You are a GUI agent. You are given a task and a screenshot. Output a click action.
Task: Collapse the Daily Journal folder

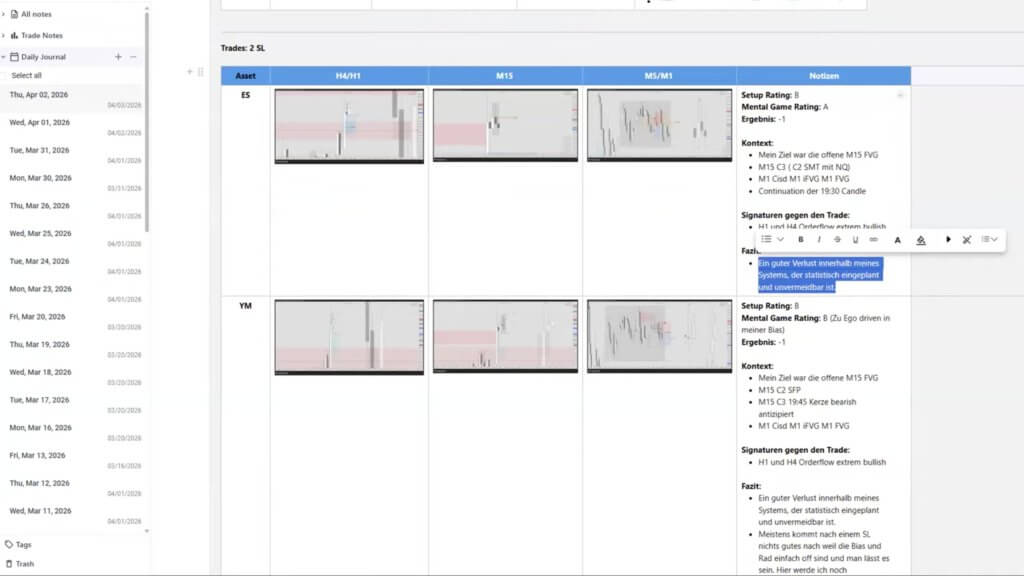(x=4, y=57)
